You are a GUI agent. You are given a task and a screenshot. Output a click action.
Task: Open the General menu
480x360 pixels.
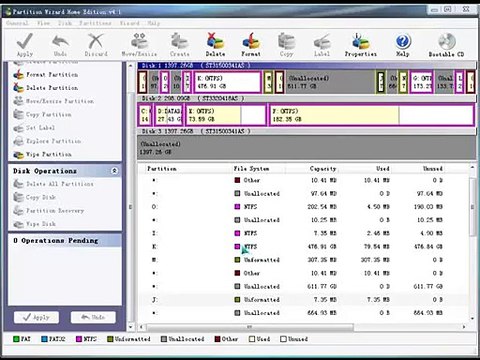point(17,23)
